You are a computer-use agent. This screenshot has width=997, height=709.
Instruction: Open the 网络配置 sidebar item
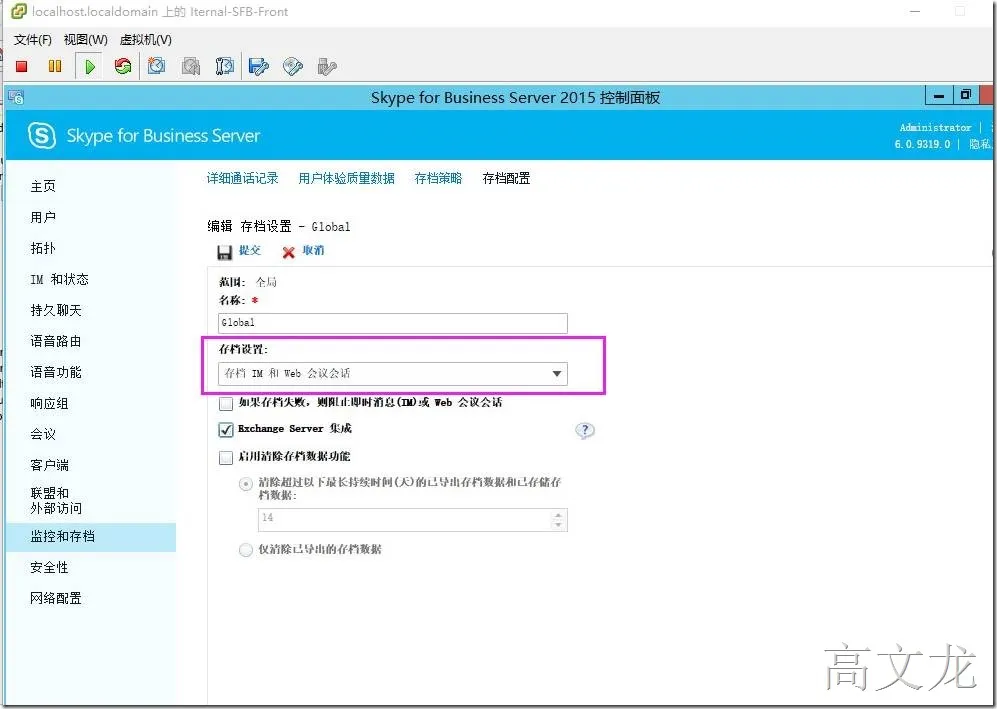pos(56,598)
